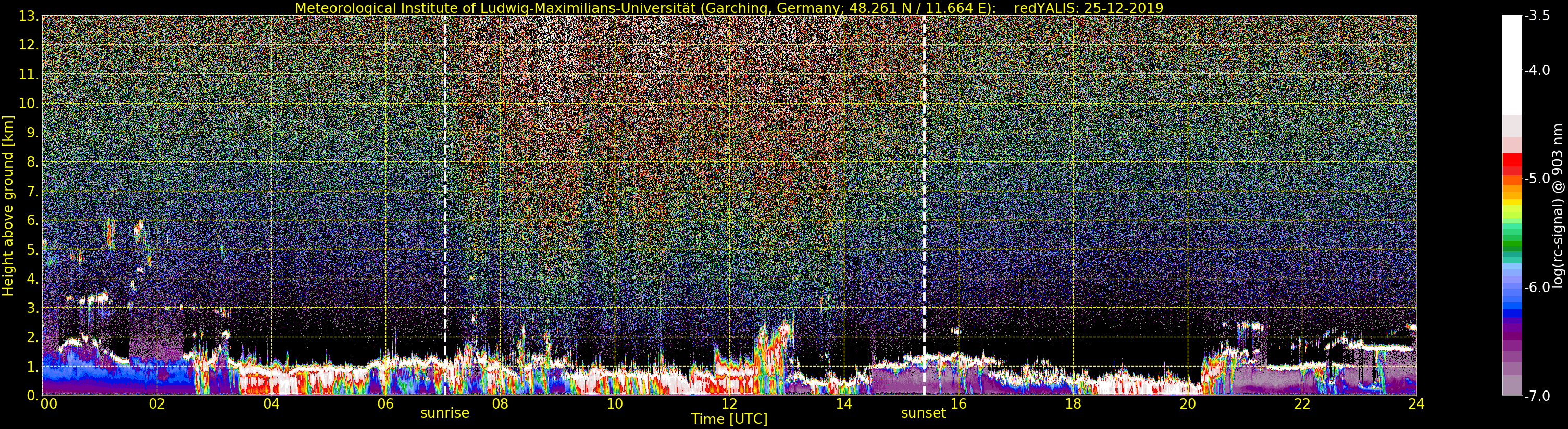The image size is (1568, 429).
Task: Click the '11.' height axis tick label
Action: [29, 74]
